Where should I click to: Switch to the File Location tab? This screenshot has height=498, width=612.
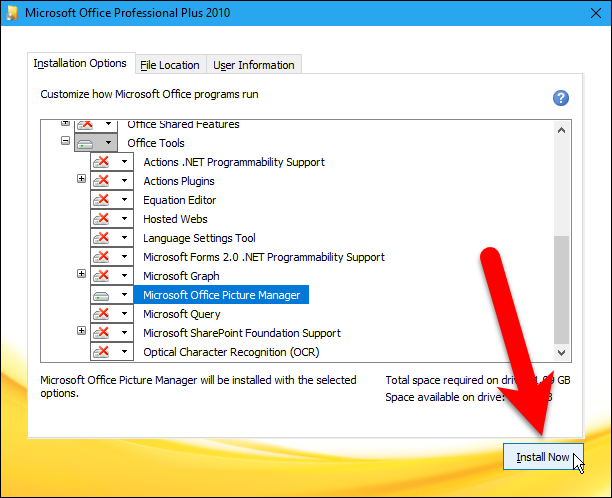tap(170, 65)
